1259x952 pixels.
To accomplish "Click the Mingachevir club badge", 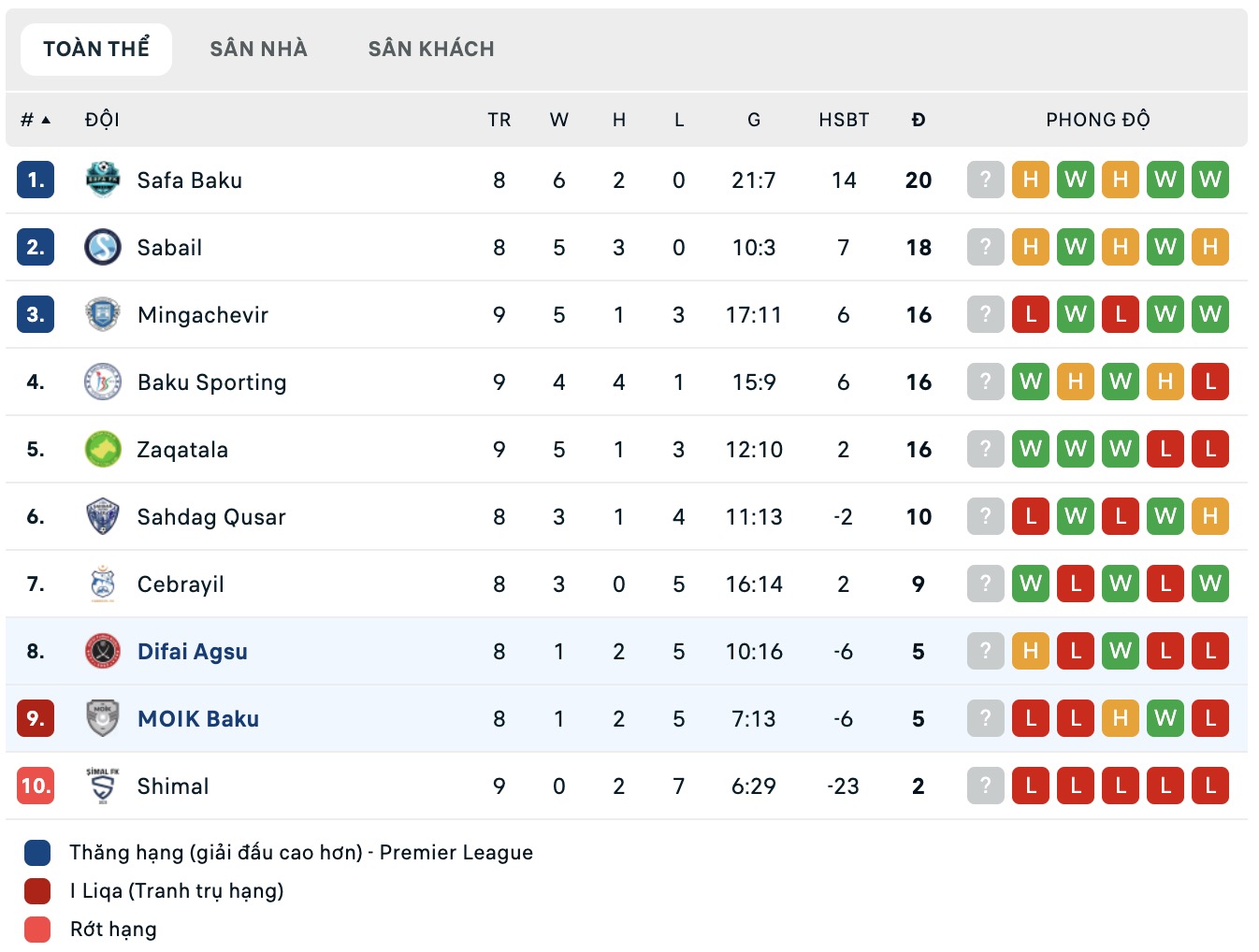I will (103, 314).
